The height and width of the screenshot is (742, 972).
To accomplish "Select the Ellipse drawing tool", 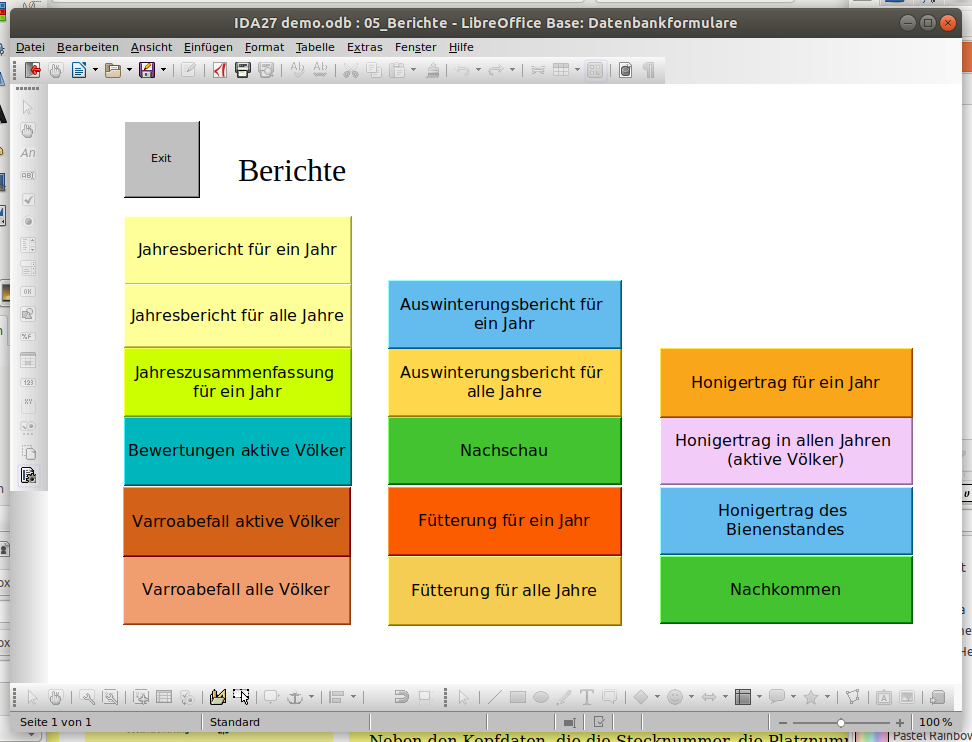I will [x=541, y=697].
